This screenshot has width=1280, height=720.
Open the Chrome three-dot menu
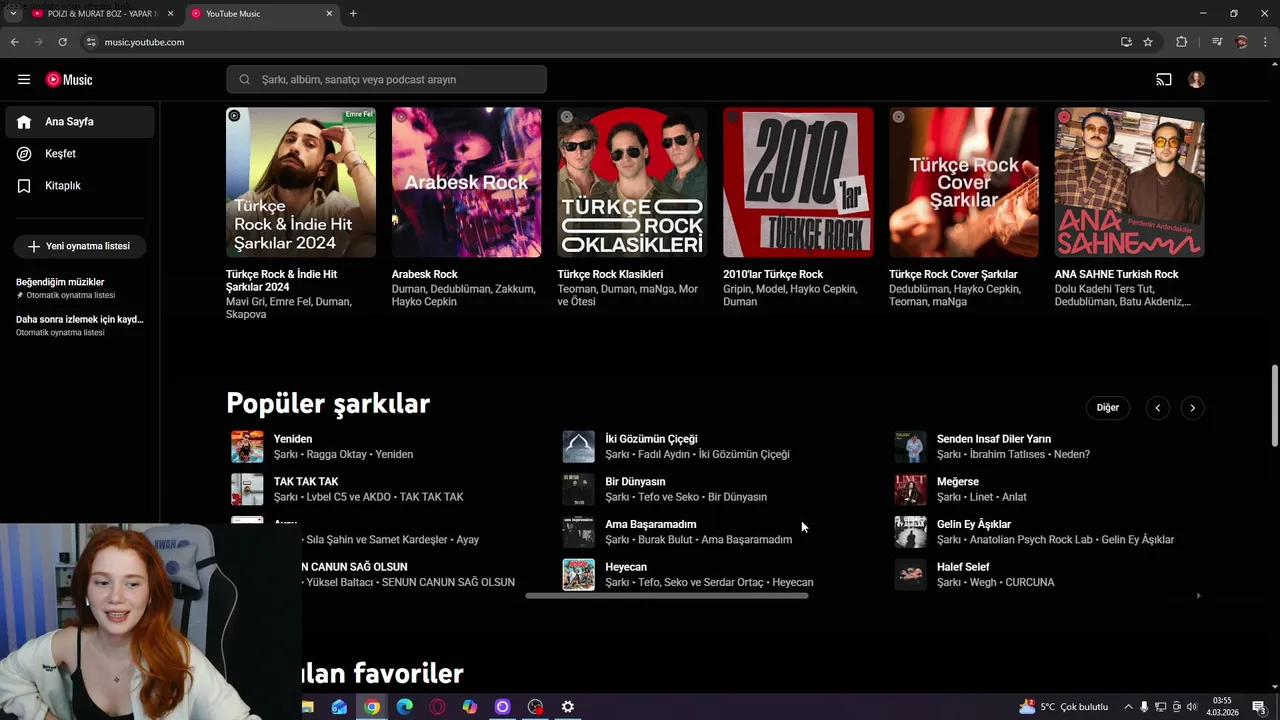pyautogui.click(x=1265, y=42)
